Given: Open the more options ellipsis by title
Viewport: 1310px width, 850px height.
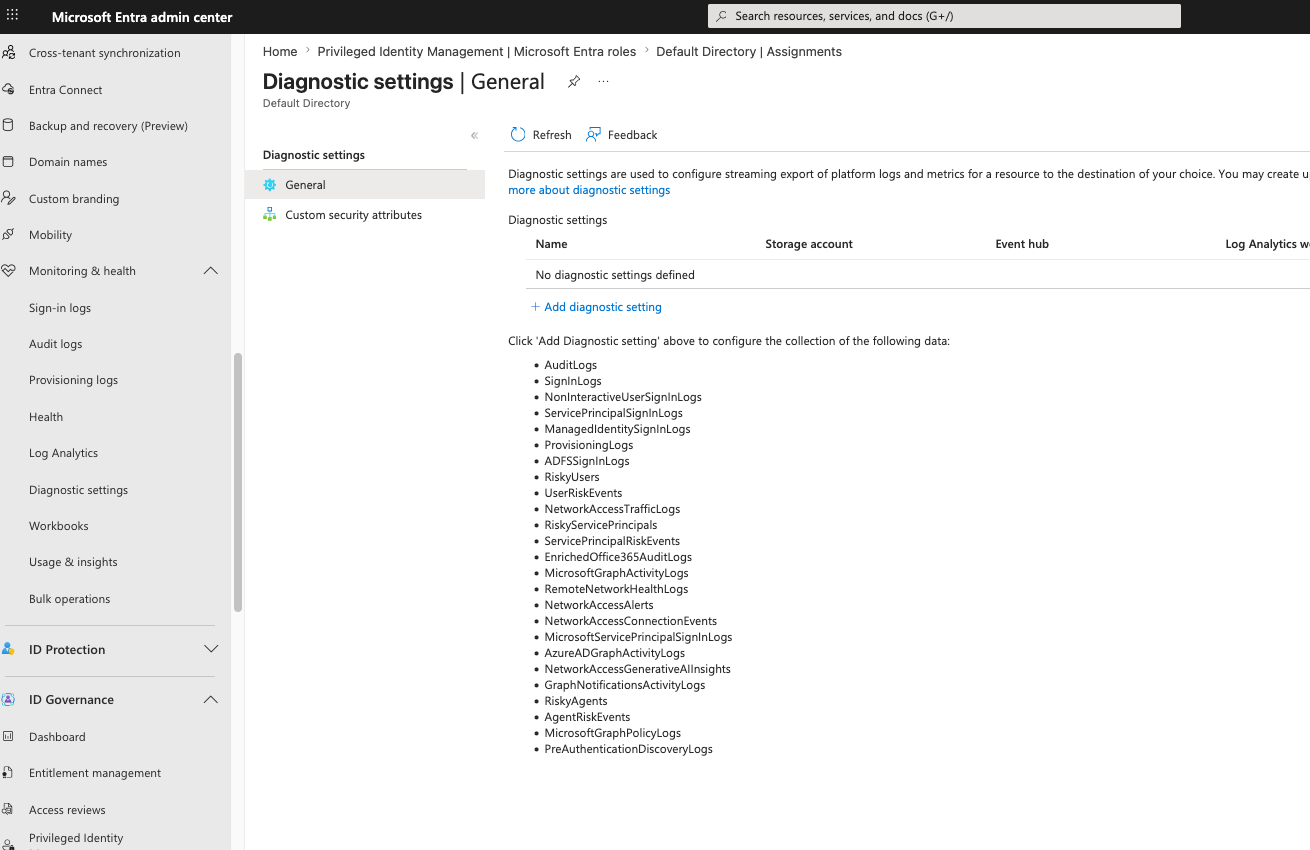Looking at the screenshot, I should pos(603,82).
